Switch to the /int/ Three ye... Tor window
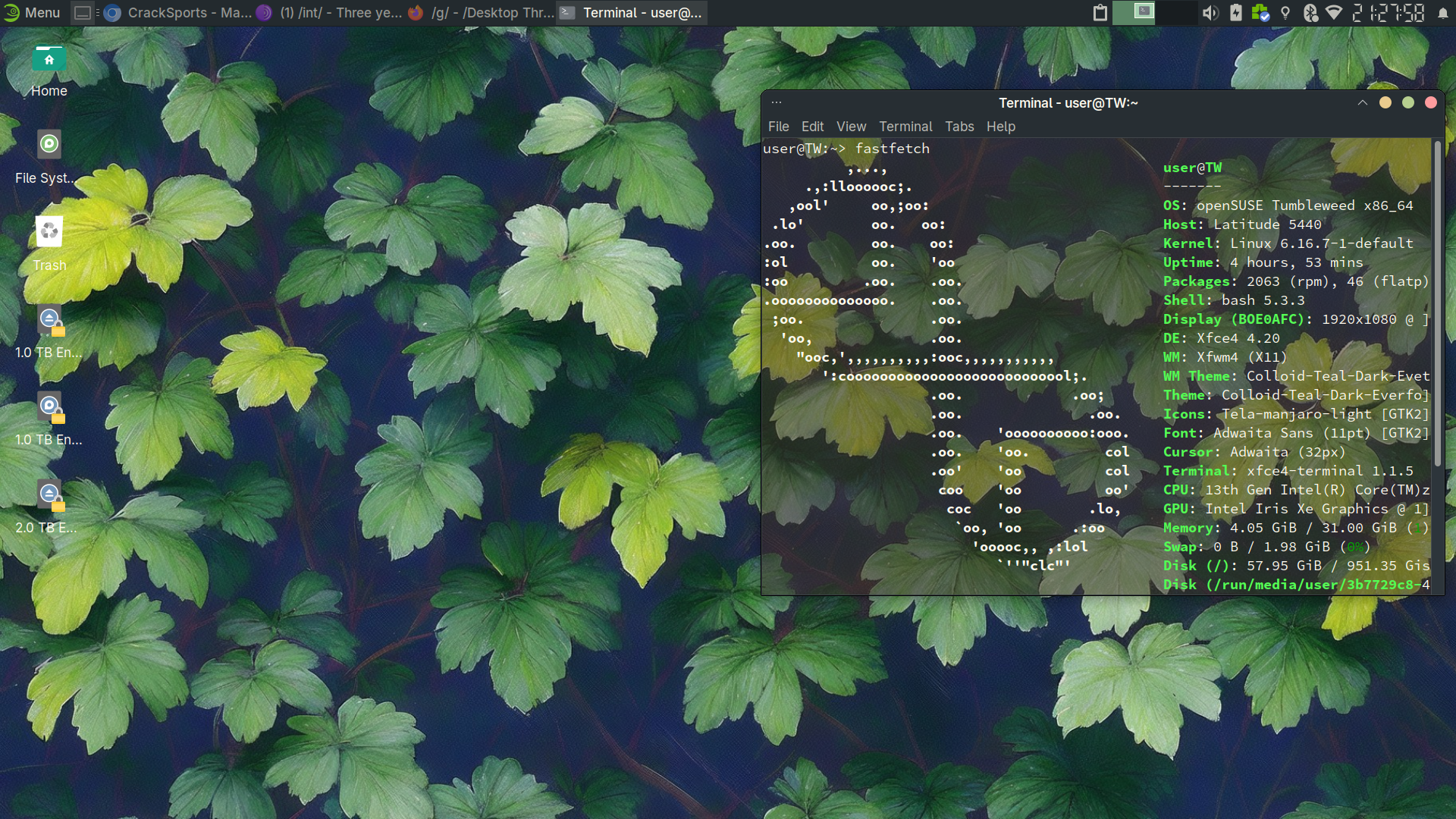 pyautogui.click(x=329, y=13)
